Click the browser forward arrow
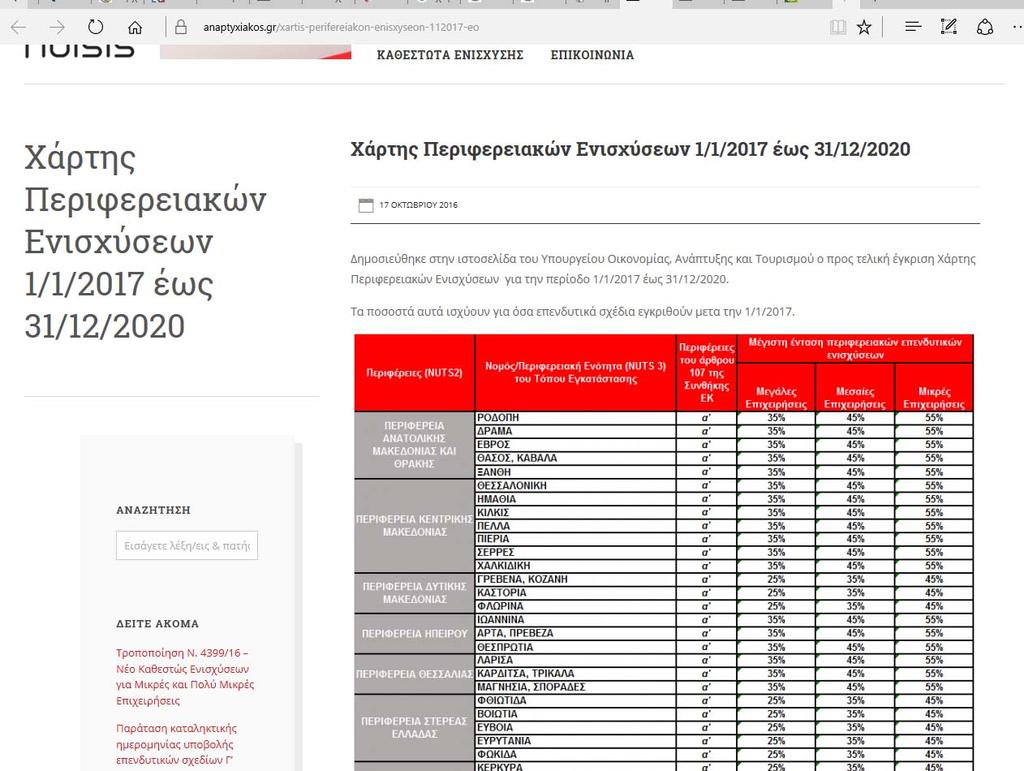The image size is (1024, 771). pos(57,27)
